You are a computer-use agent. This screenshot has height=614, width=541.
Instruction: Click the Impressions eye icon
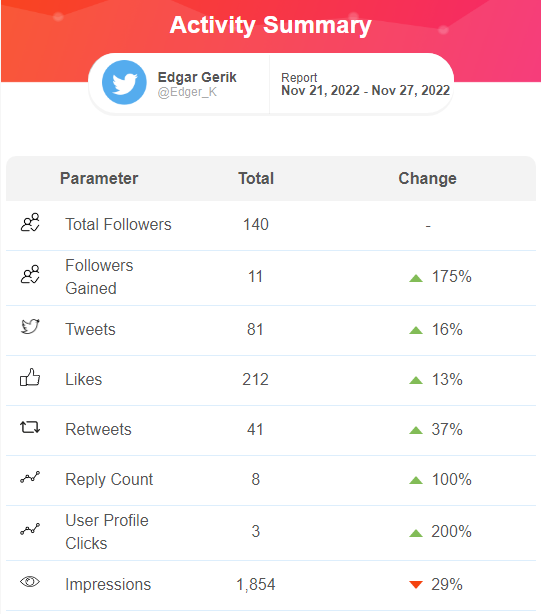pyautogui.click(x=30, y=582)
